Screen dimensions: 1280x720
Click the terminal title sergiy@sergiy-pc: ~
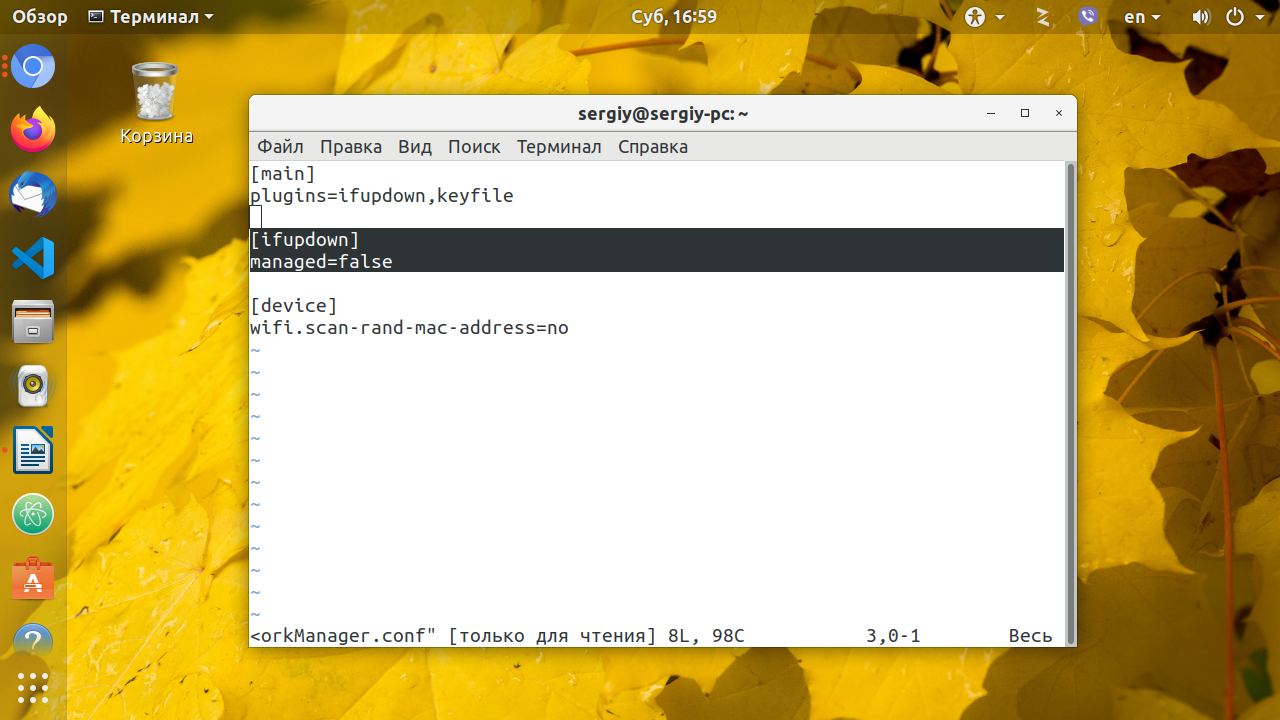pyautogui.click(x=663, y=114)
